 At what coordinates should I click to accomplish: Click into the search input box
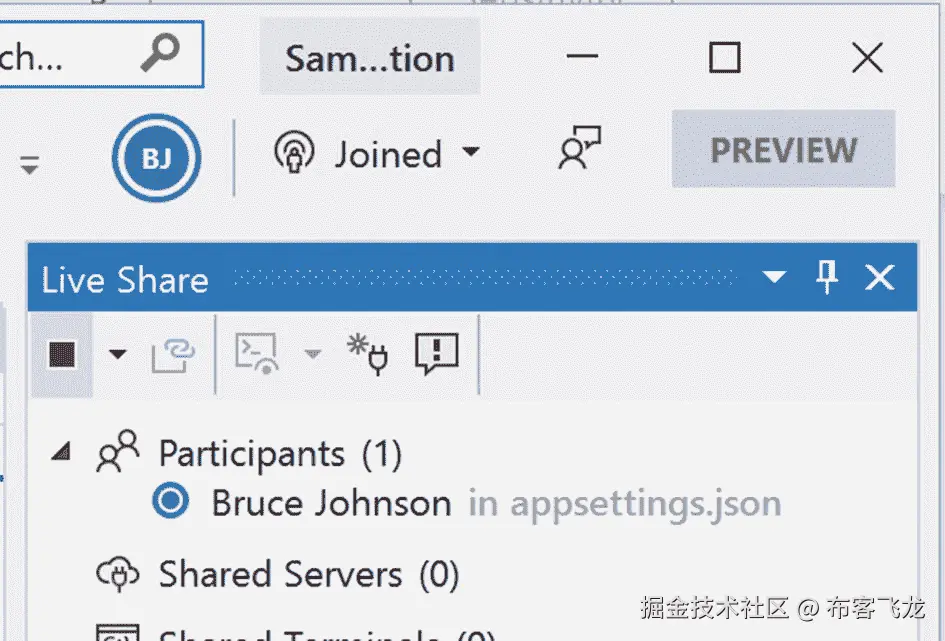pyautogui.click(x=101, y=54)
